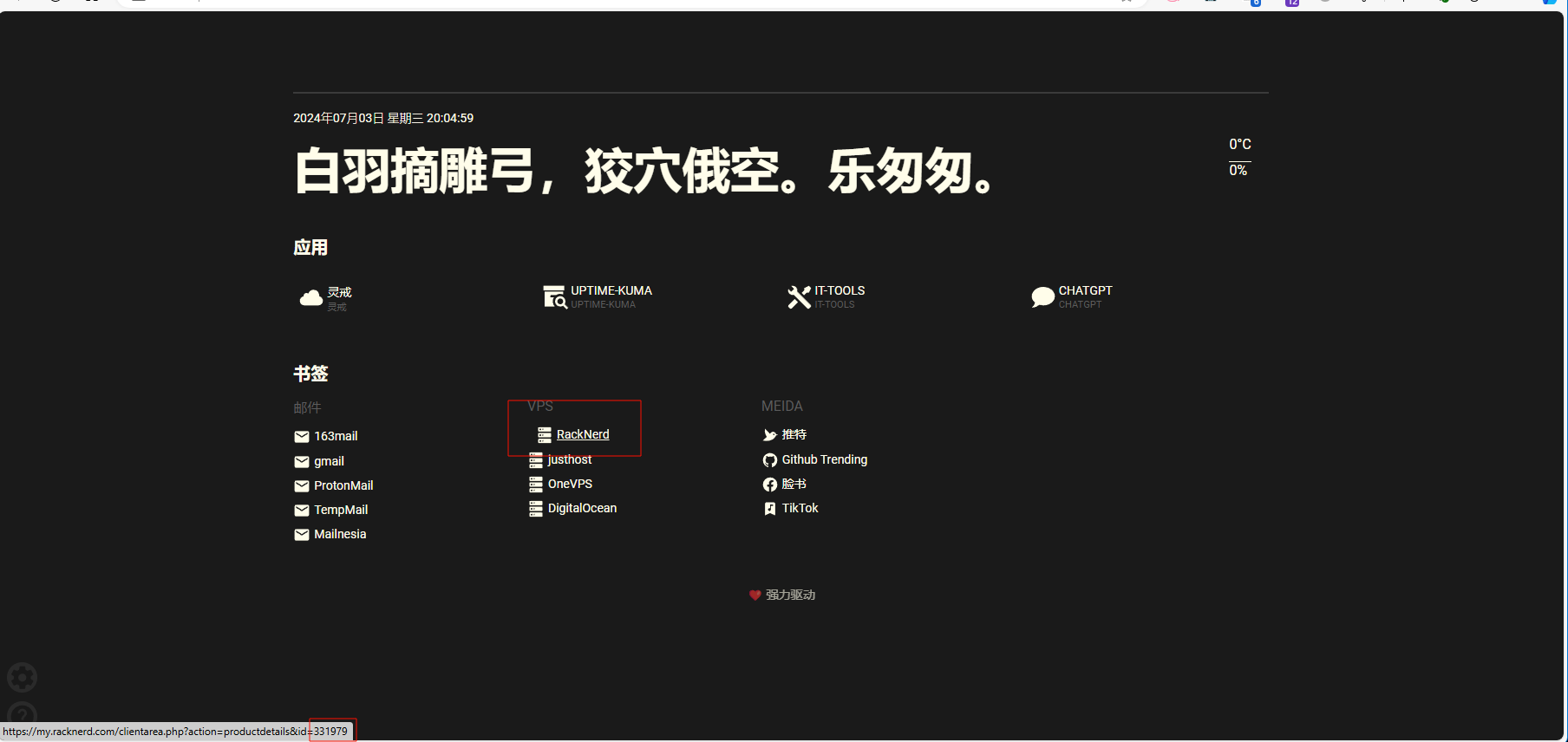Click the 强力驱动 footer link
1568x742 pixels.
coord(790,595)
